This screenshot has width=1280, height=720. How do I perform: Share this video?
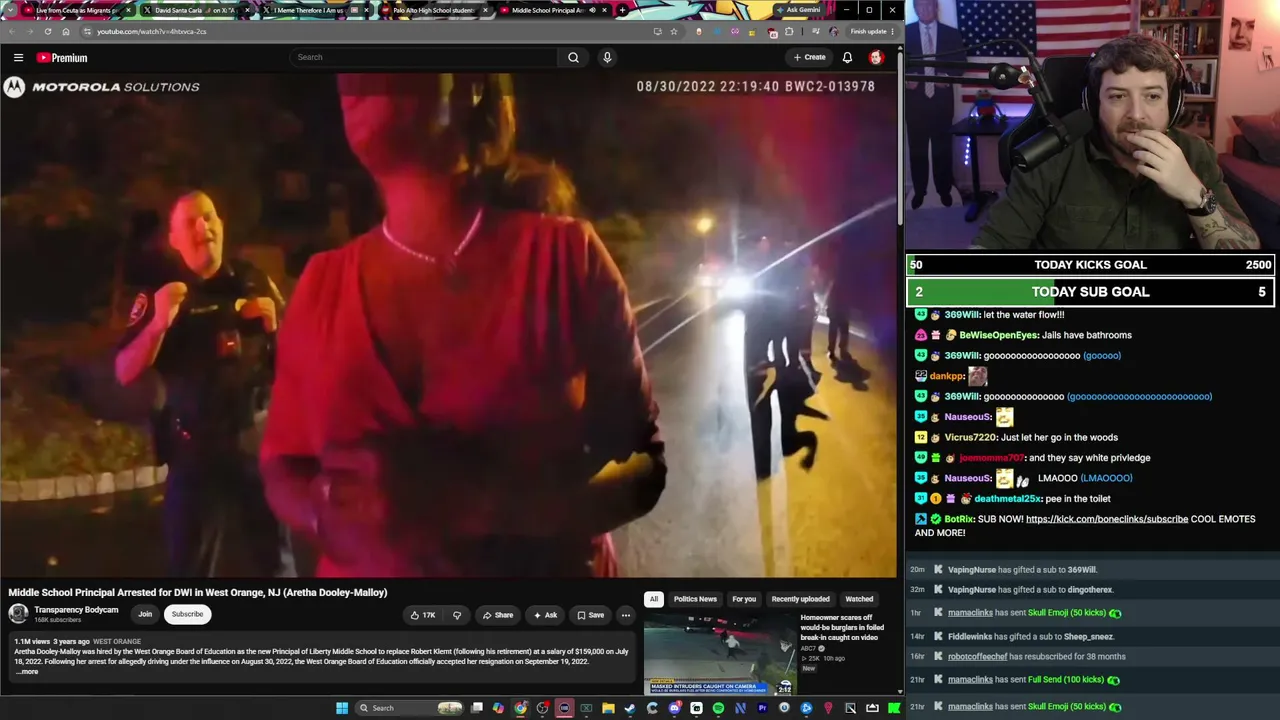coord(497,615)
